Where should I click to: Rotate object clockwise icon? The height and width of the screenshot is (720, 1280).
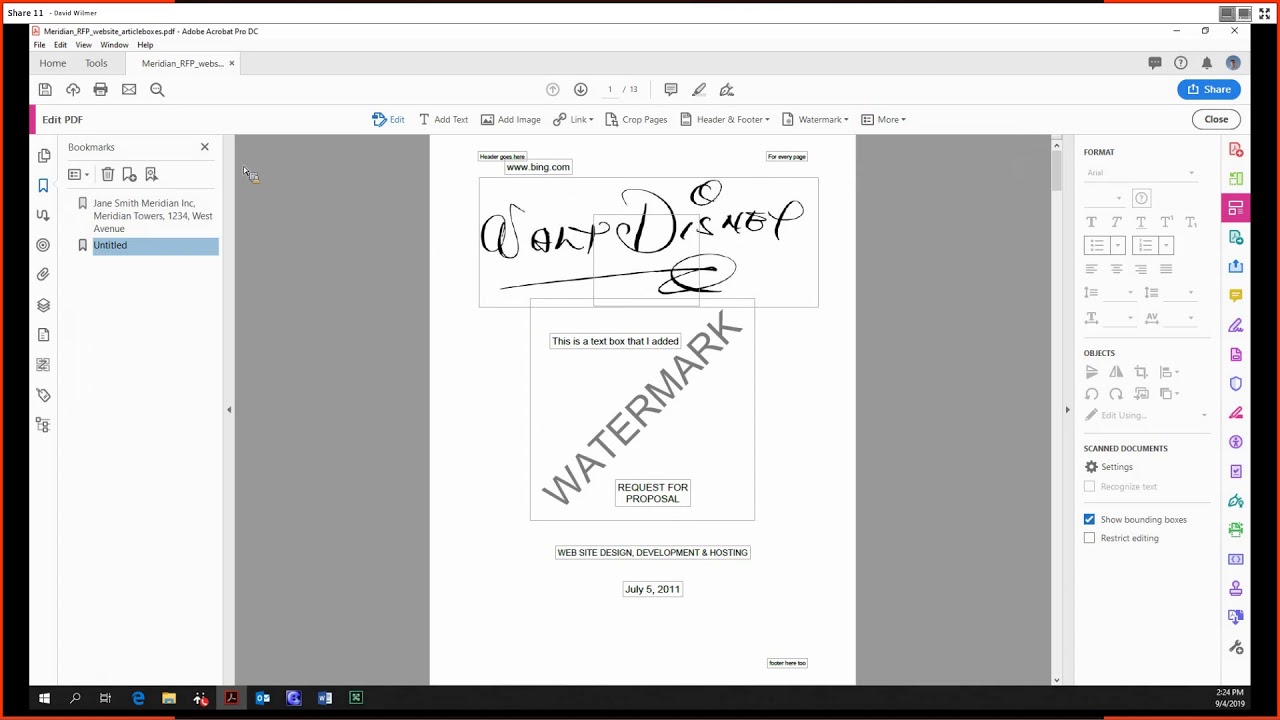click(1116, 394)
